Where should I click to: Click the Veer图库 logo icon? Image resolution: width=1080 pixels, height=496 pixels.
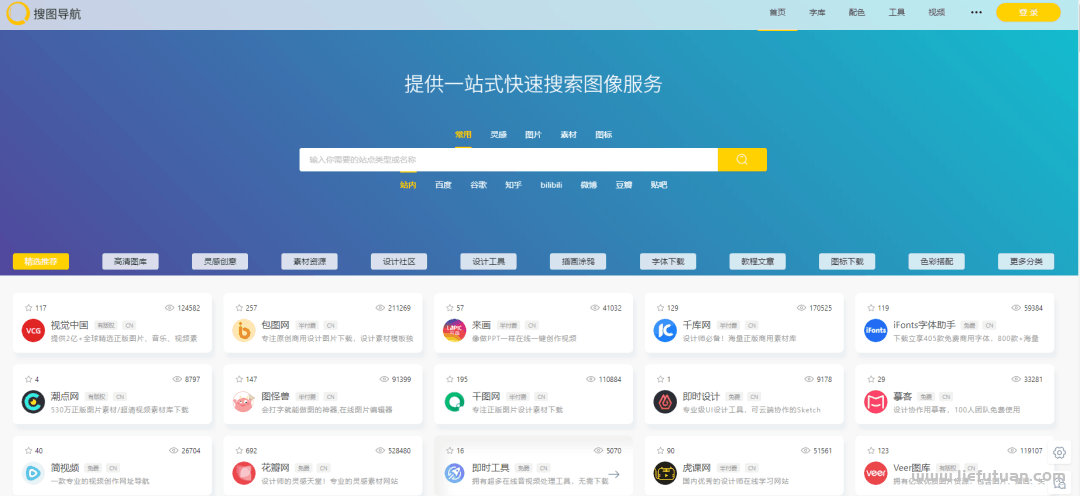coord(876,473)
